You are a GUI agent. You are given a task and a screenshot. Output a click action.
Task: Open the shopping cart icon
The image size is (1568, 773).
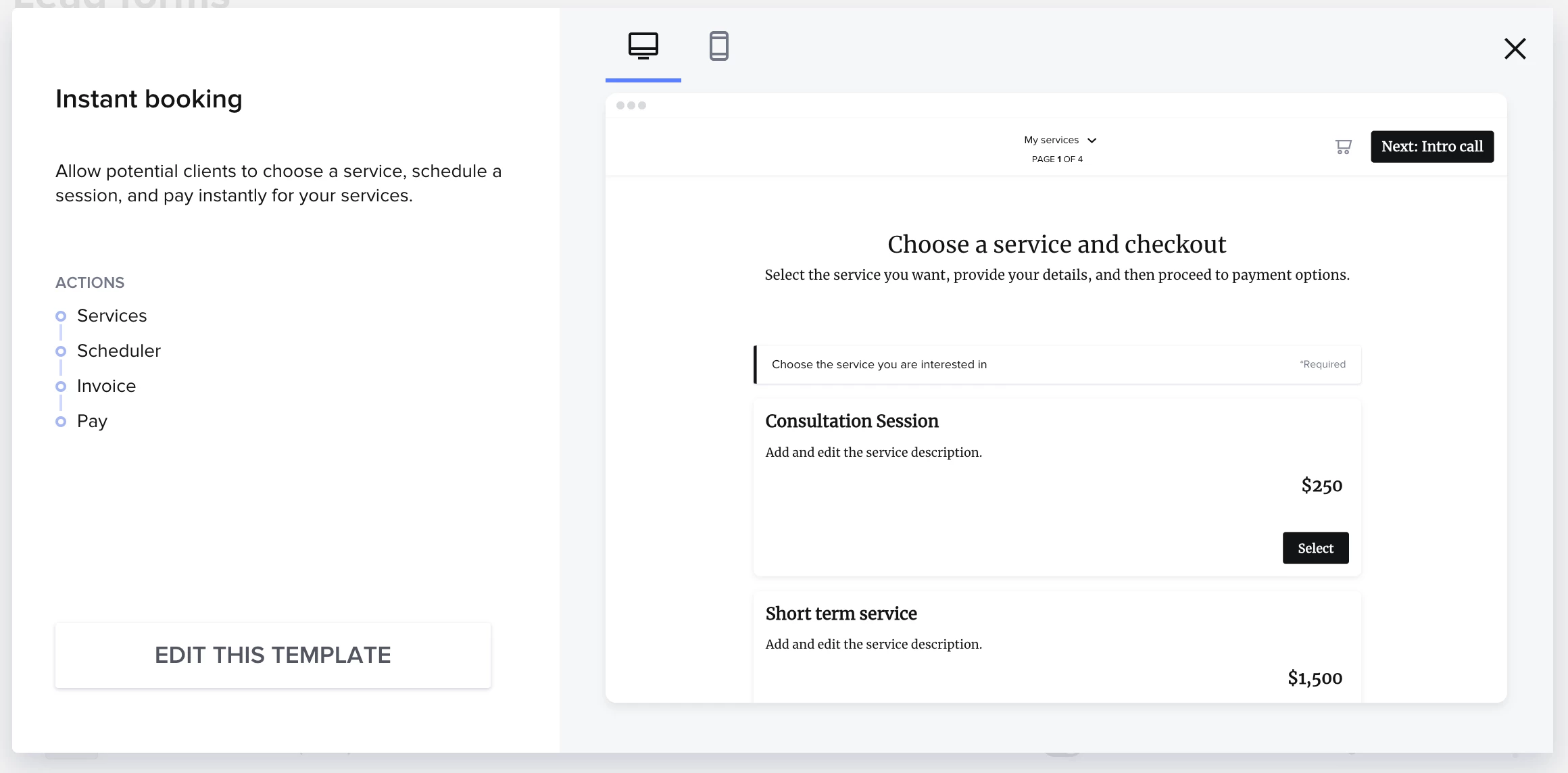tap(1343, 147)
